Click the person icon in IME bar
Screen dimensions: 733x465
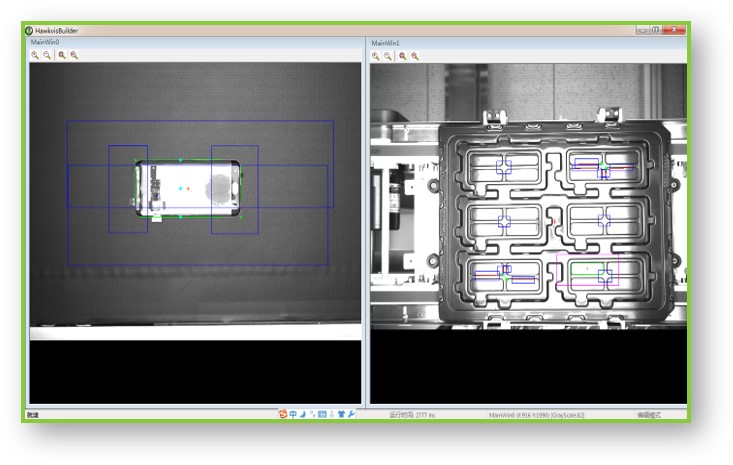coord(332,414)
